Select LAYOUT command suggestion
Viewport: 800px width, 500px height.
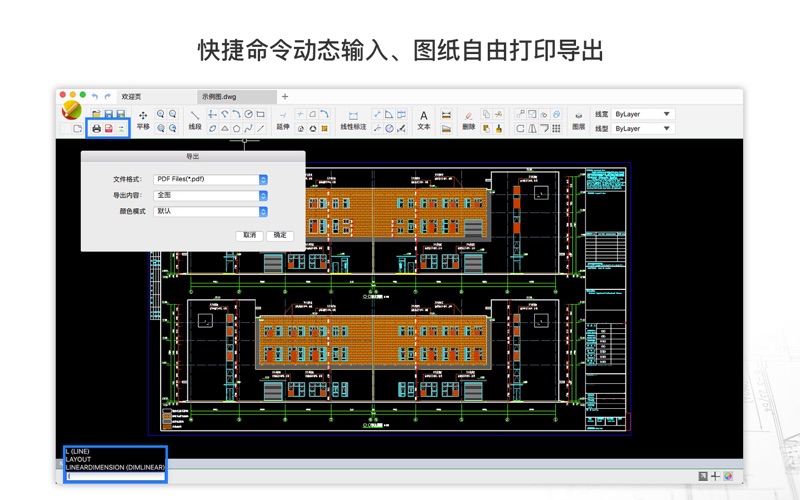point(78,459)
